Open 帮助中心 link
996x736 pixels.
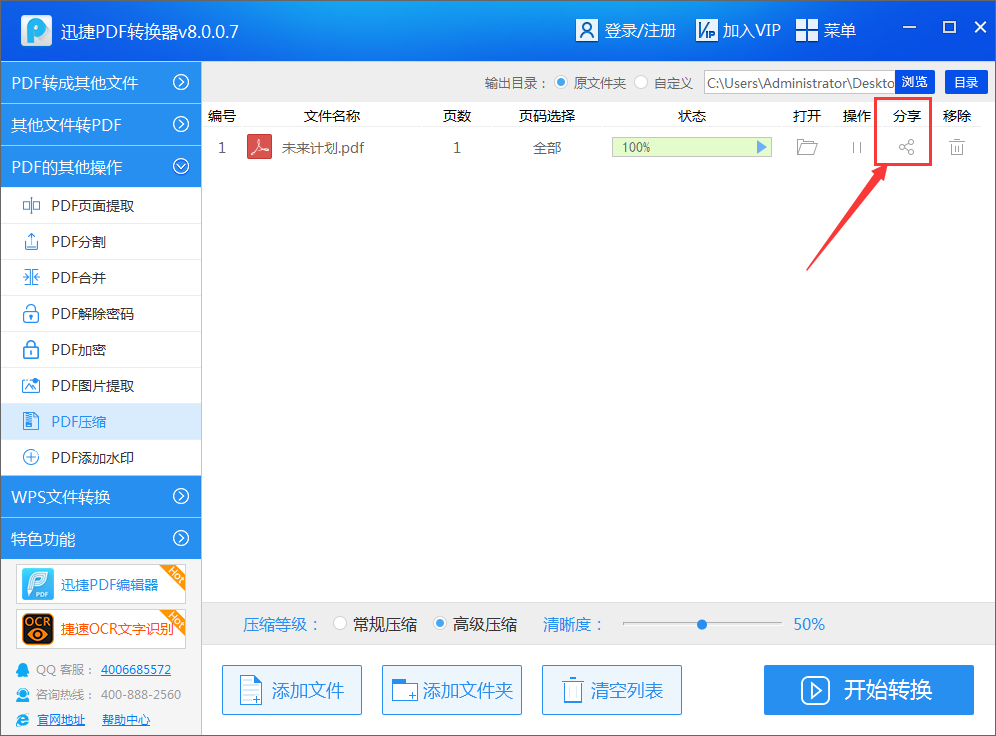tap(126, 720)
